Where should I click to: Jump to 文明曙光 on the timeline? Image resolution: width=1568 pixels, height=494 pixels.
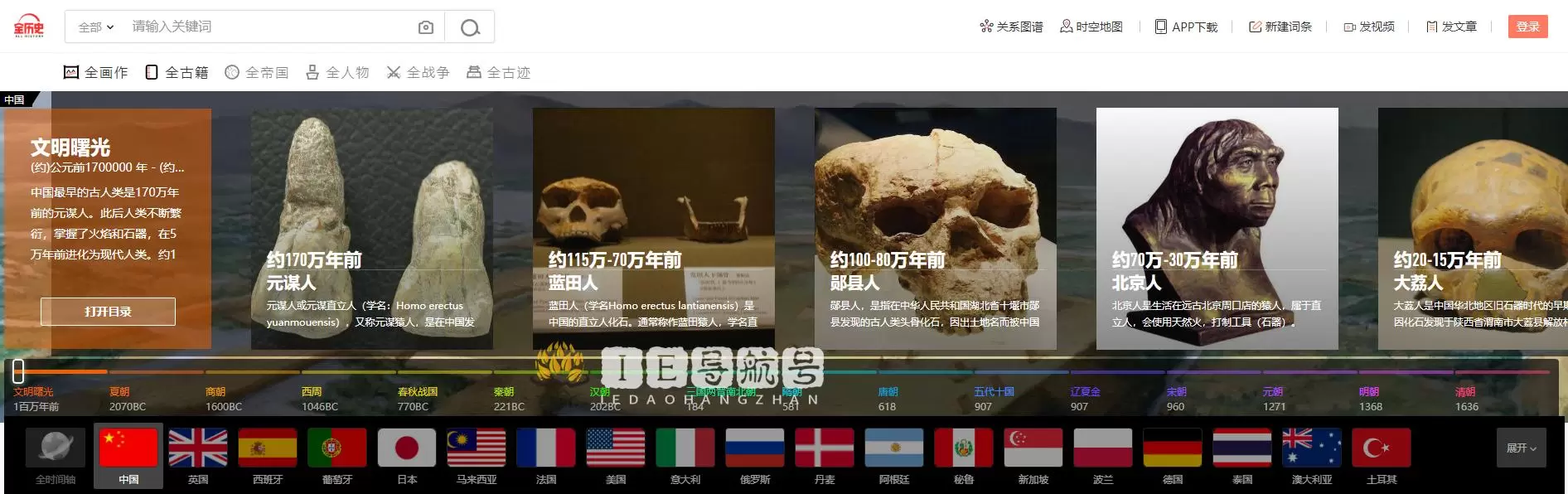coord(36,399)
